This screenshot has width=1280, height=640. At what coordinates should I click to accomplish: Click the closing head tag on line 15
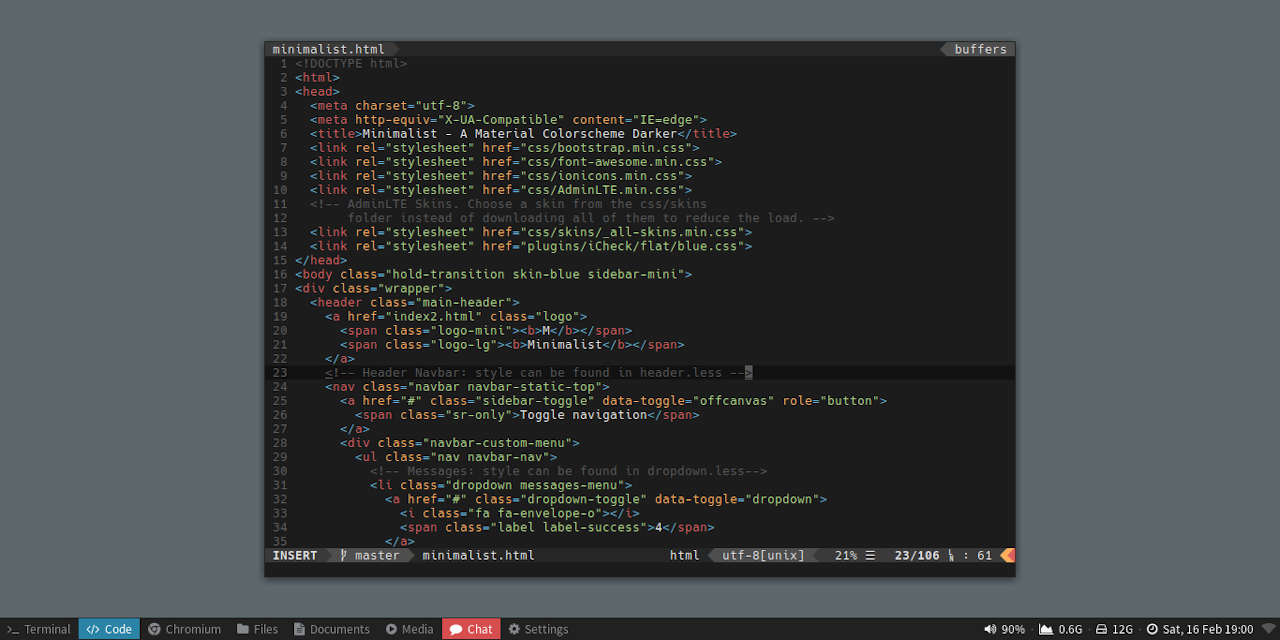(x=321, y=259)
